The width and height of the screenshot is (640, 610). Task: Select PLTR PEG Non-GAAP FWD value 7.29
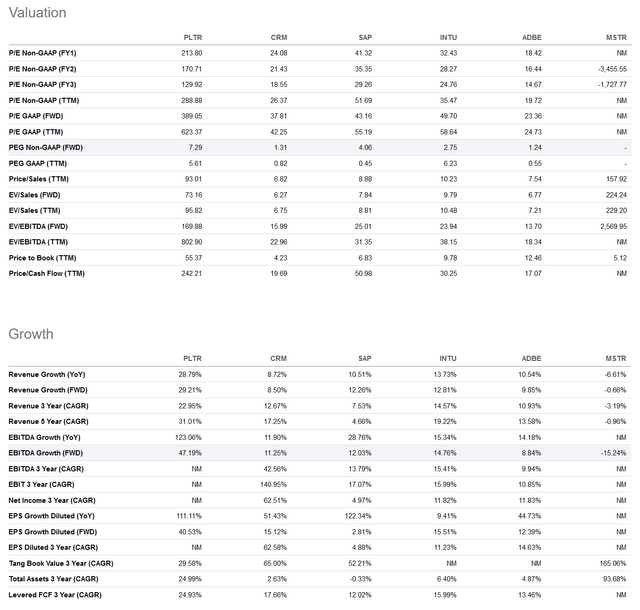pyautogui.click(x=196, y=147)
